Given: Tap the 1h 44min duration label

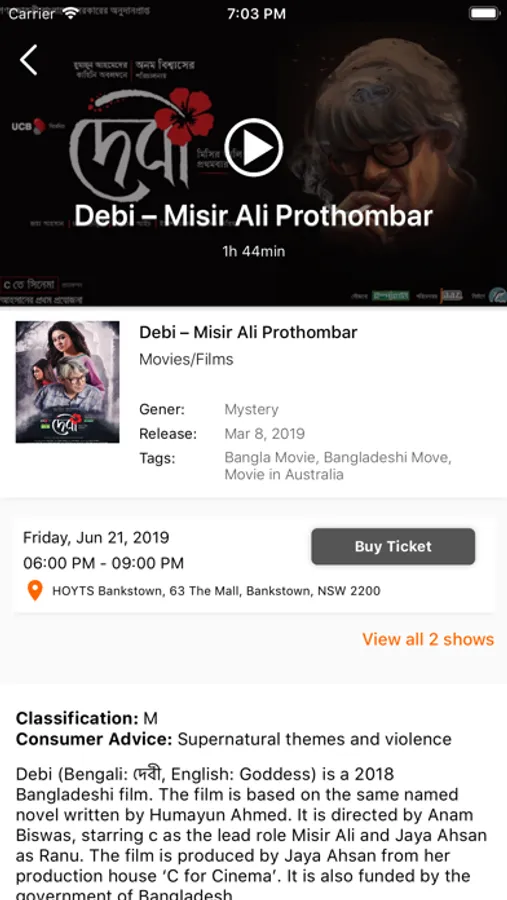Looking at the screenshot, I should (x=253, y=251).
